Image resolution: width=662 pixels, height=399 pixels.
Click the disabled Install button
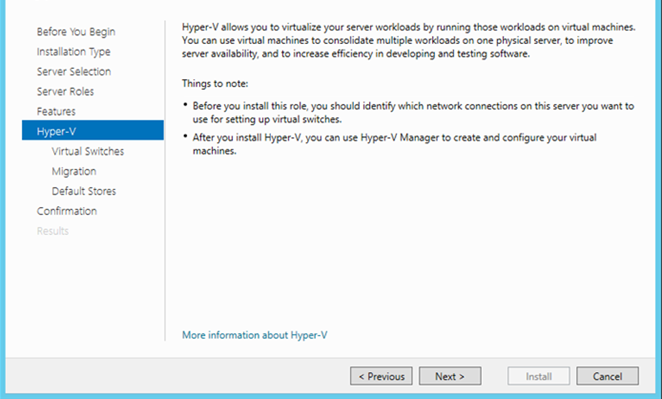click(x=539, y=376)
